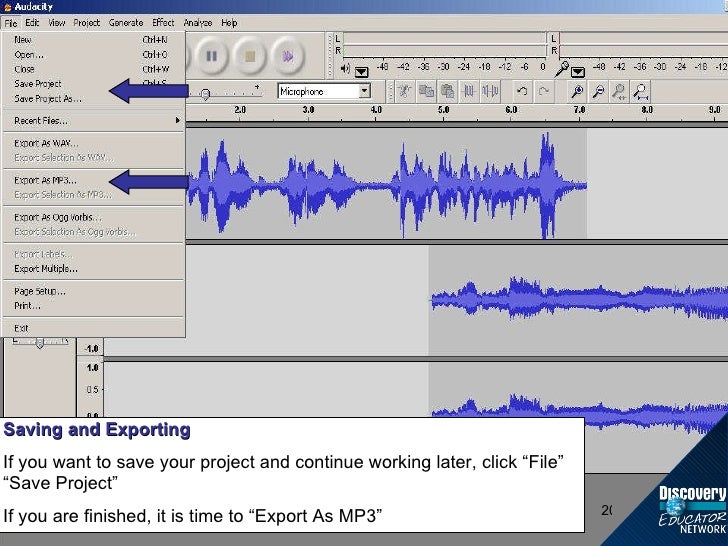
Task: Click the Fit Selection in window icon
Action: pos(619,91)
